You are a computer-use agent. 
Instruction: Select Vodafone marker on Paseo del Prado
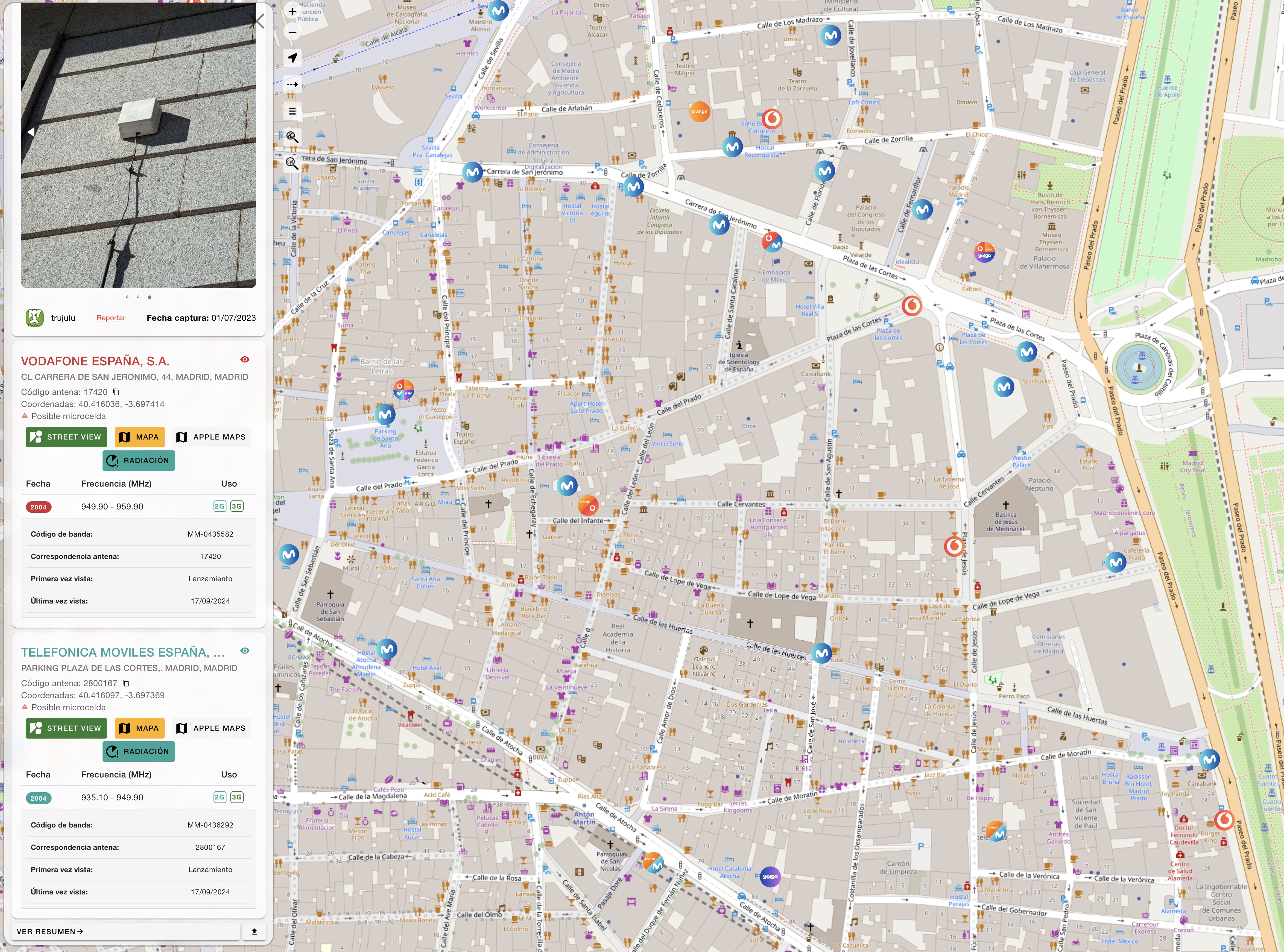click(1224, 819)
